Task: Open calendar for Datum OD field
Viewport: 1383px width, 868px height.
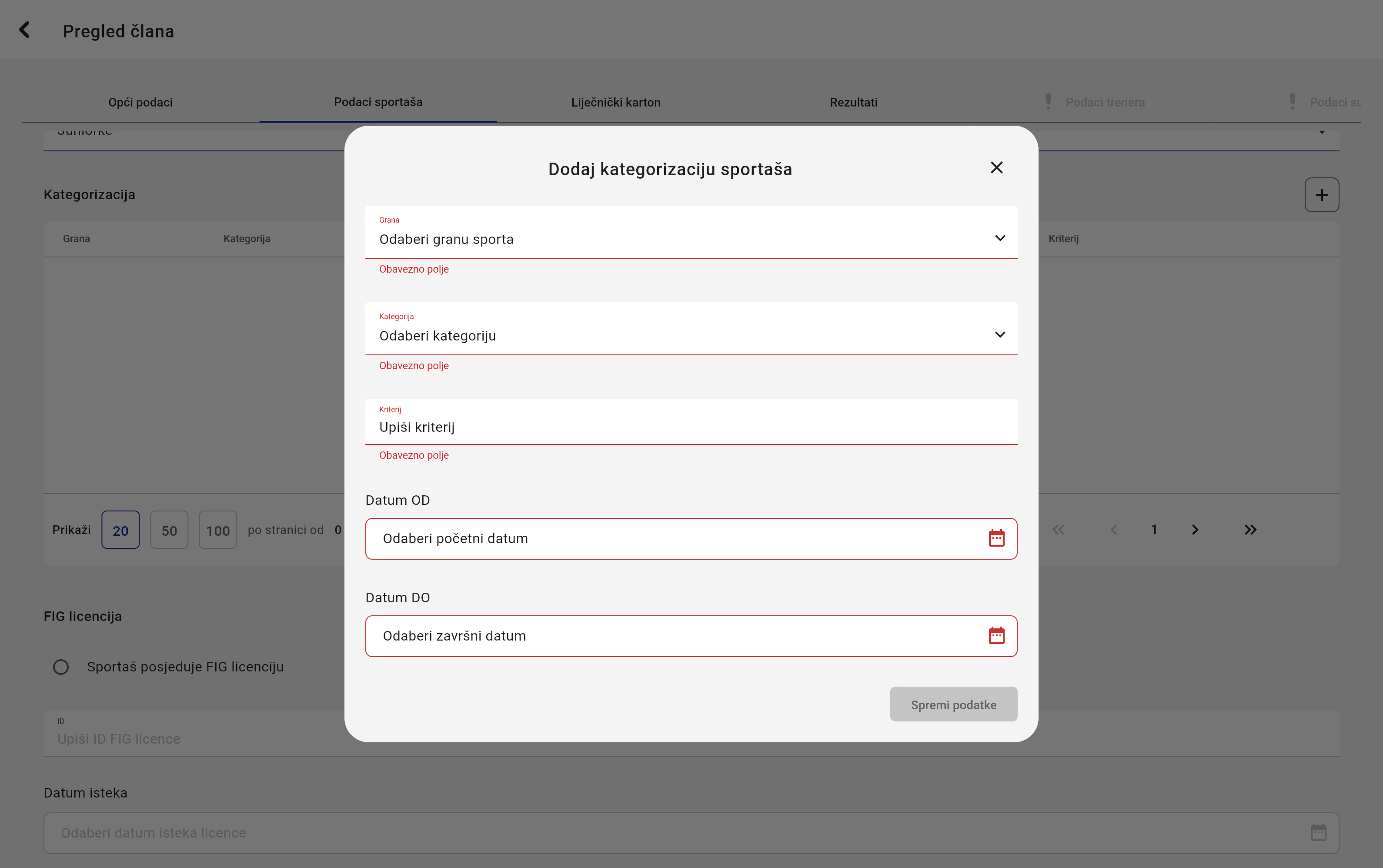Action: [996, 538]
